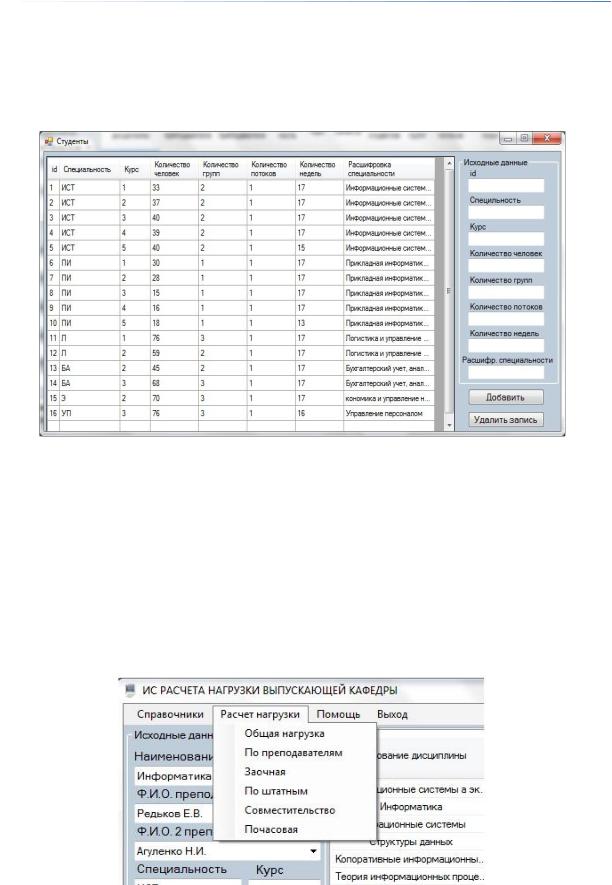Click the кономика и управление cell
Image resolution: width=612 pixels, height=885 pixels.
coord(389,398)
